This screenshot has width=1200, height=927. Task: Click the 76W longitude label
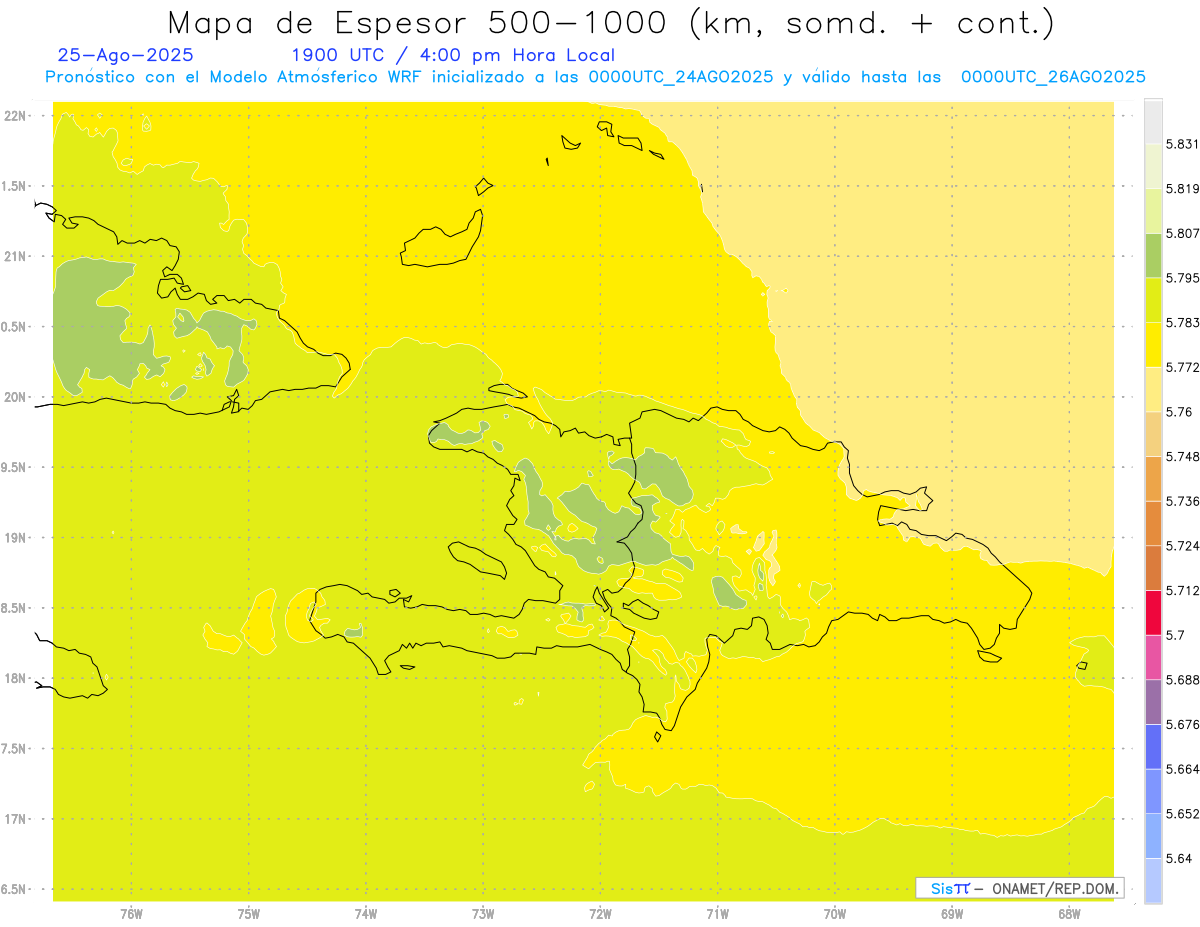[x=131, y=914]
